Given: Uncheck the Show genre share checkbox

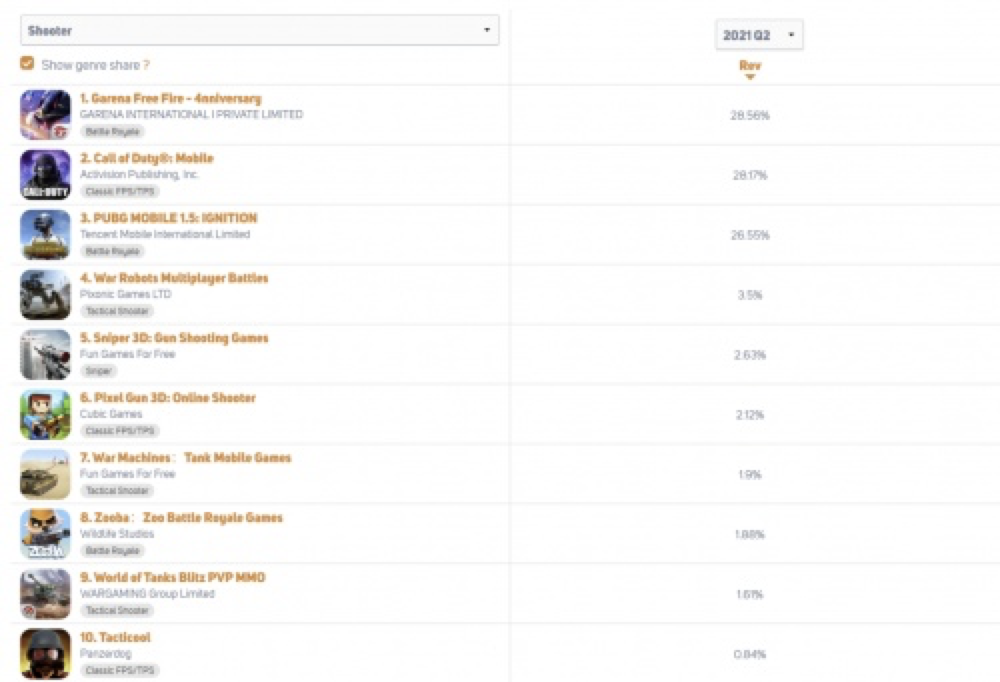Looking at the screenshot, I should [27, 63].
